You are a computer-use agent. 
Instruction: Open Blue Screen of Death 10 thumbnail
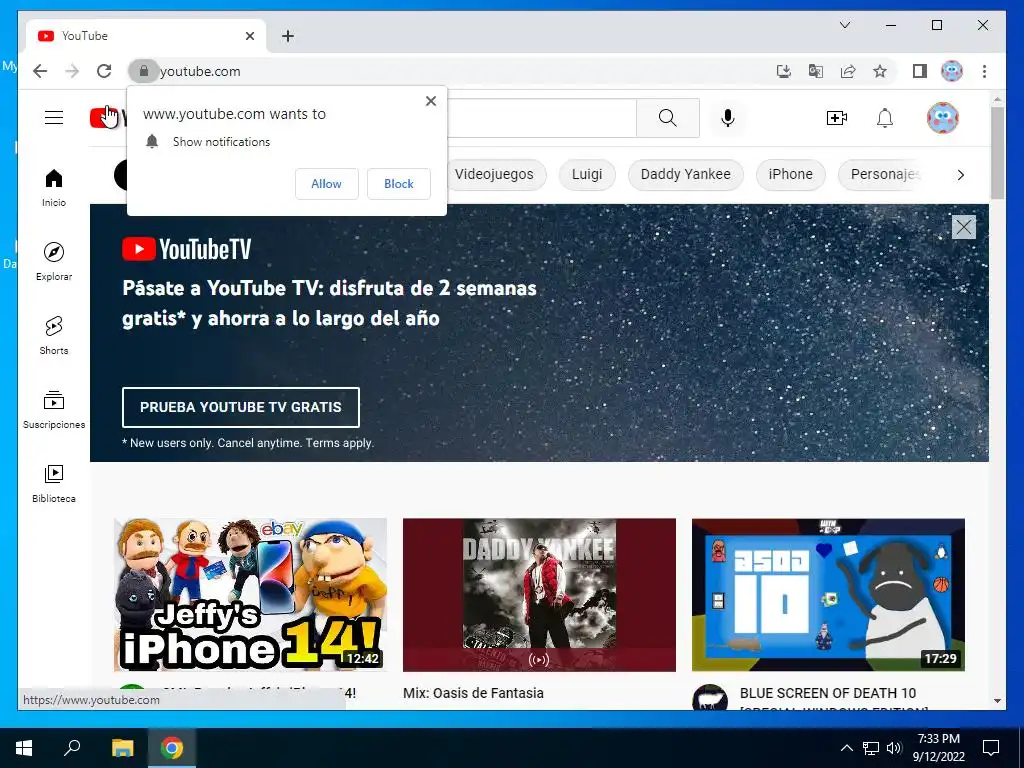point(828,595)
